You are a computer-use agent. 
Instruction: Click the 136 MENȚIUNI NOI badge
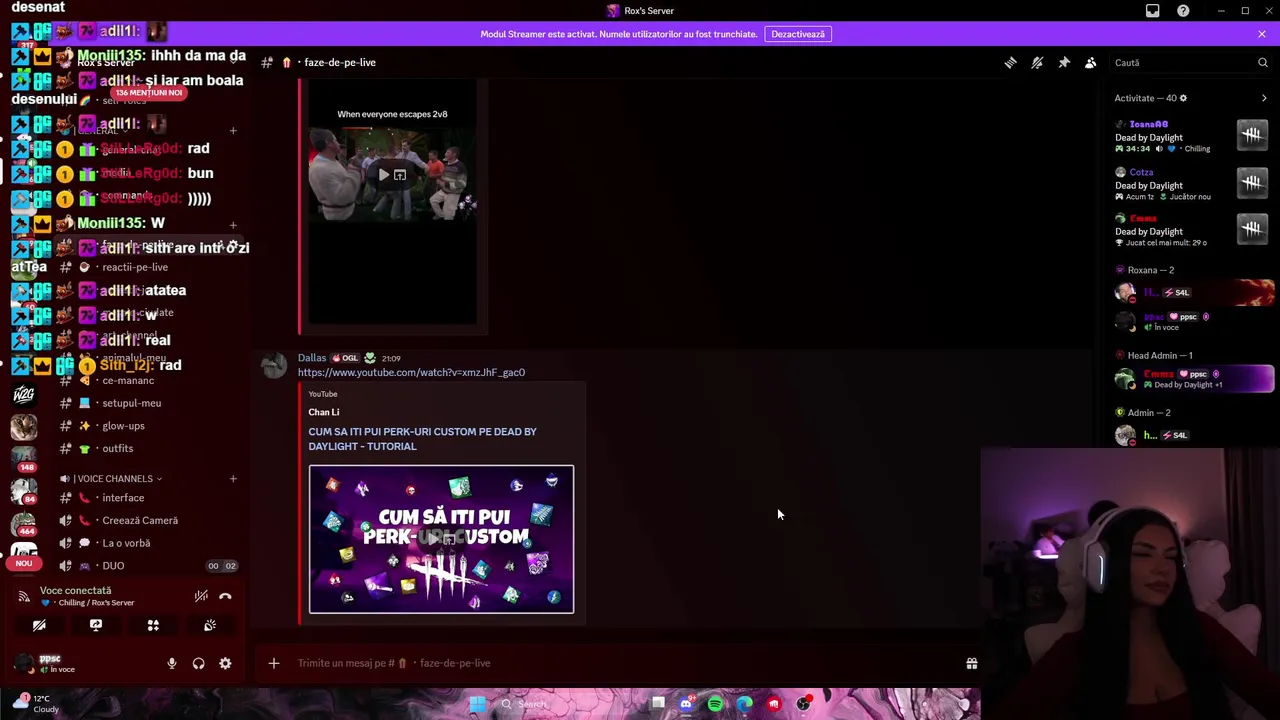click(148, 92)
